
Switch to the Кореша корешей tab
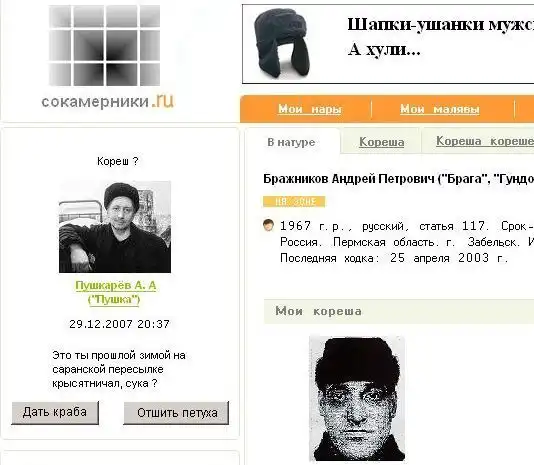pos(485,141)
